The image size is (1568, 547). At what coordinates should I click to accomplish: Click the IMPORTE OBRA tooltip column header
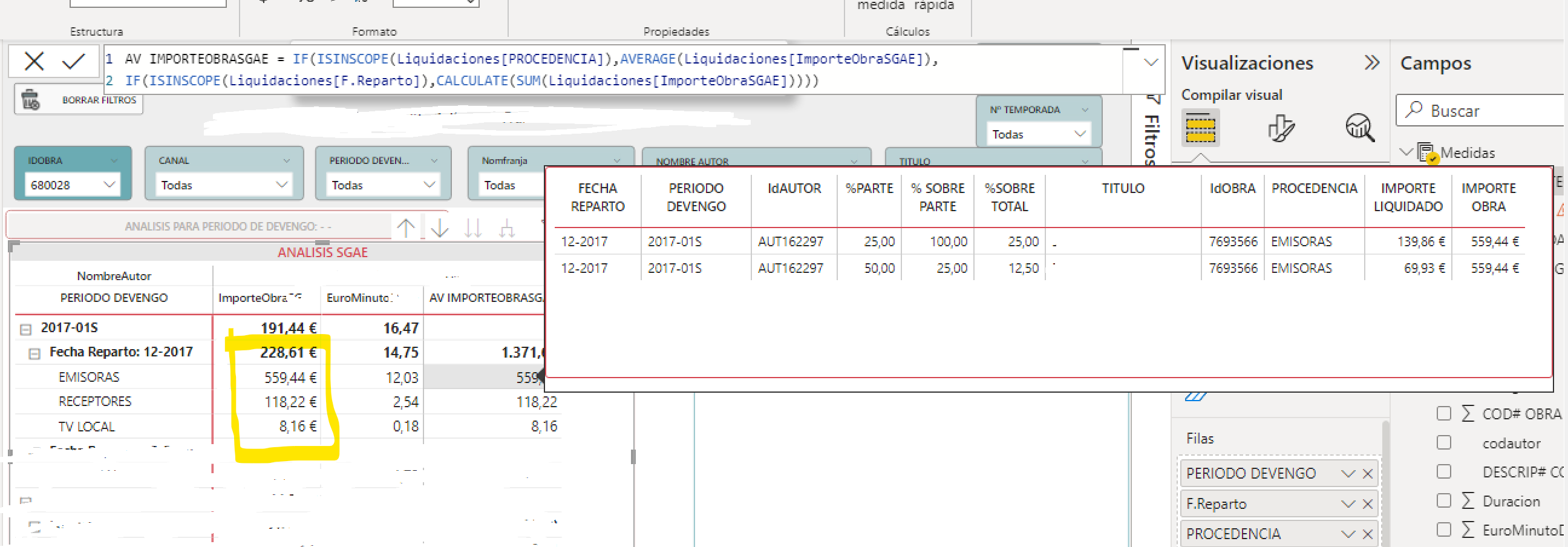(x=1488, y=197)
